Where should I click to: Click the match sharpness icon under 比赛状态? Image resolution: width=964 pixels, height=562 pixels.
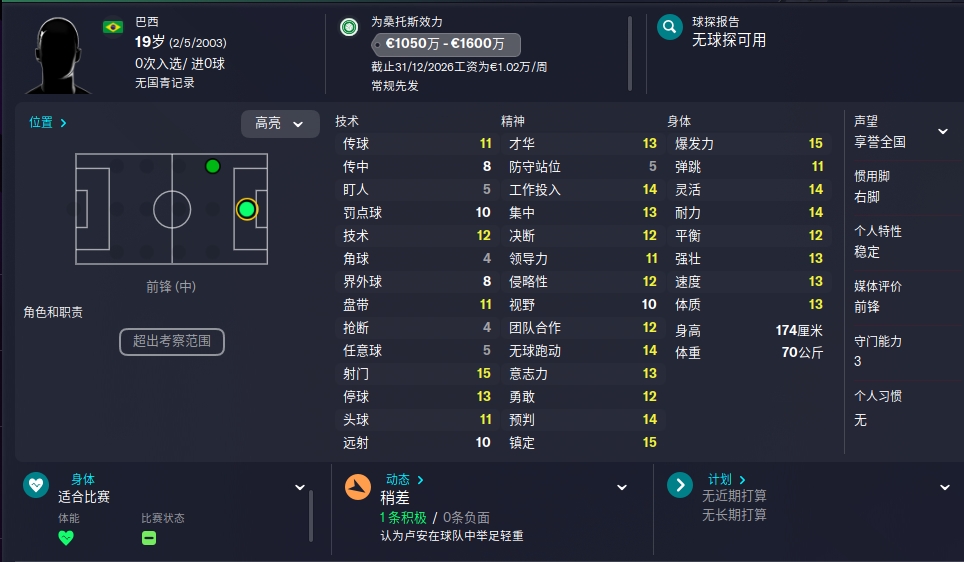coord(149,538)
